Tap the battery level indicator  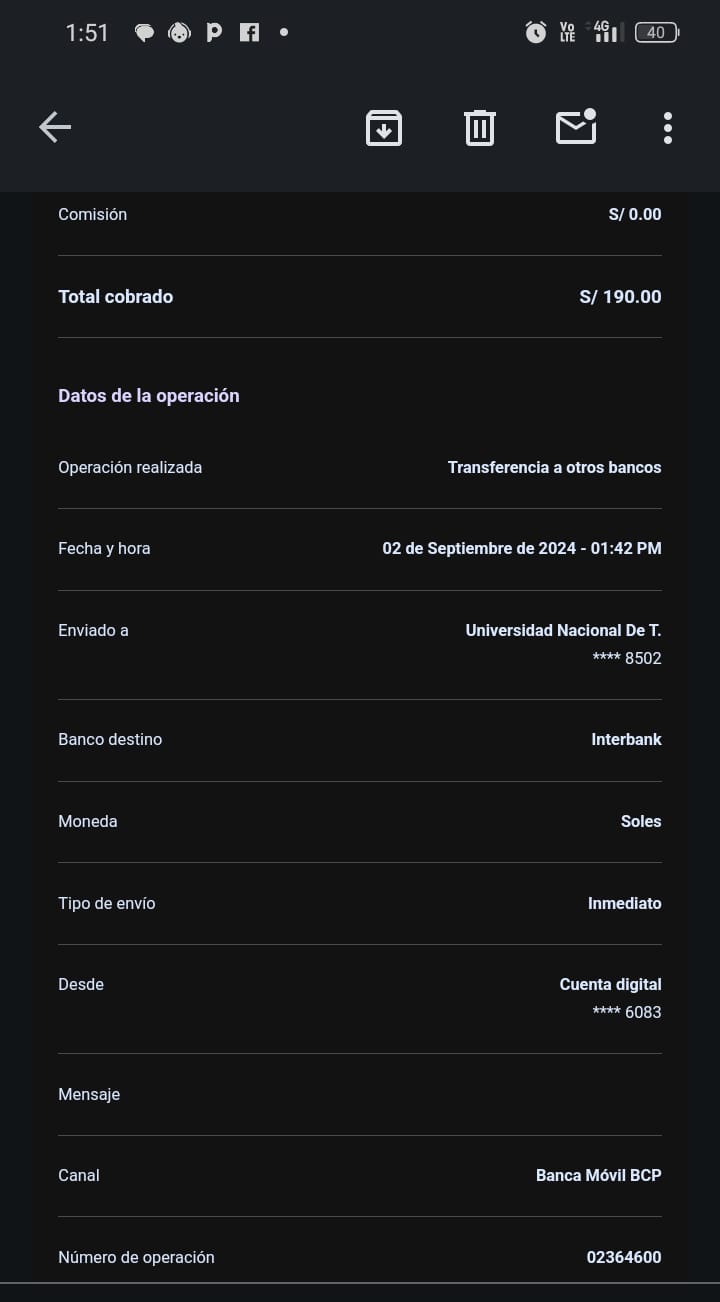pos(656,32)
